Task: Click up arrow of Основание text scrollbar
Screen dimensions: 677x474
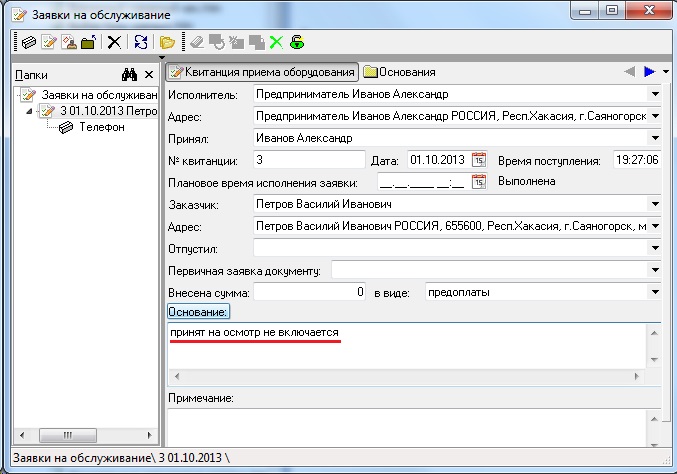Action: coord(654,333)
